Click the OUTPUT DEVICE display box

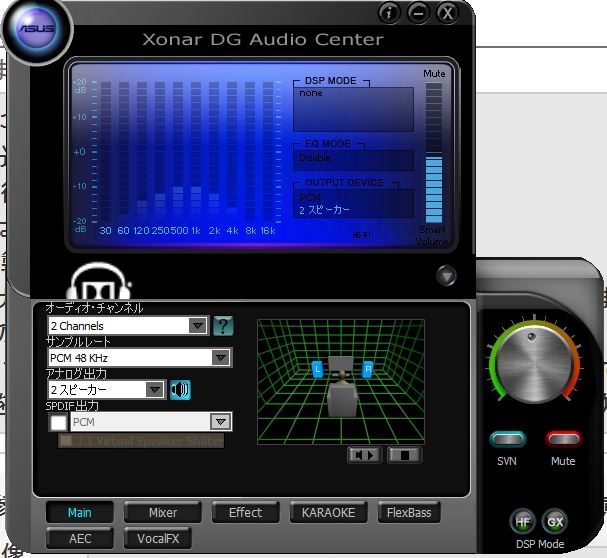[x=353, y=203]
